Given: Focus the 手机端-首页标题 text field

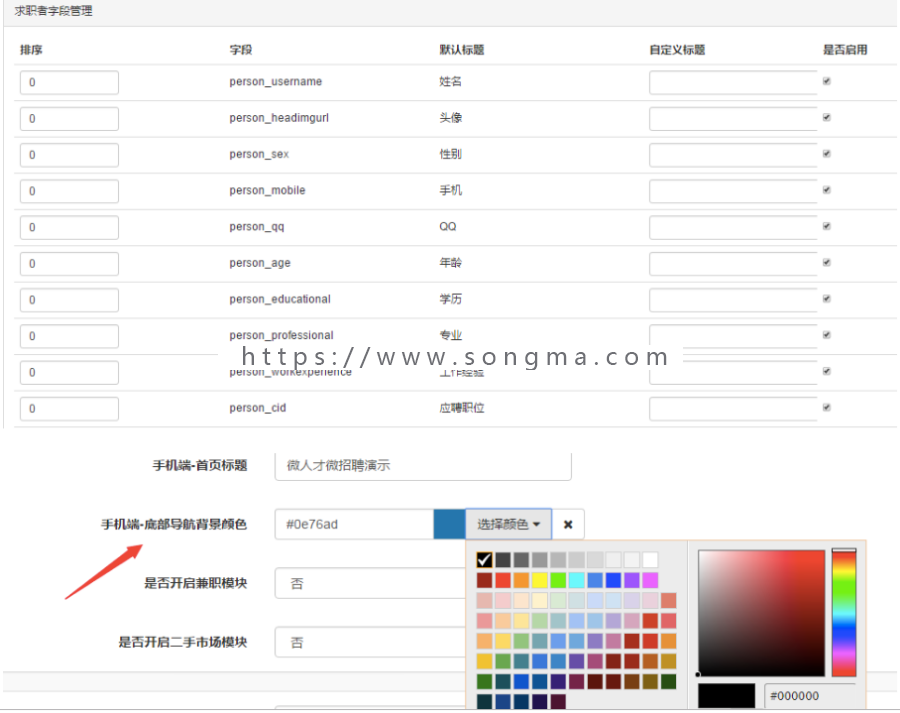Looking at the screenshot, I should pyautogui.click(x=423, y=466).
